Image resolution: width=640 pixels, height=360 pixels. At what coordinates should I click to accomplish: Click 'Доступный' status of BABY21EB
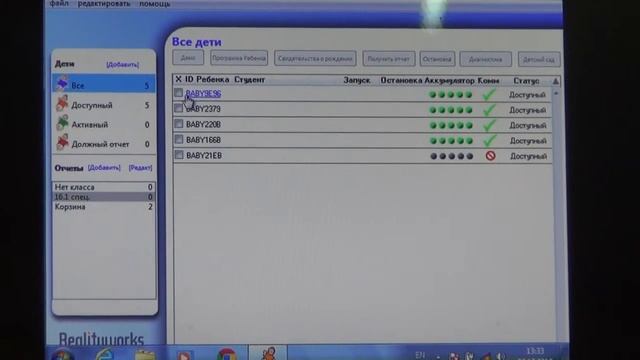tap(528, 156)
